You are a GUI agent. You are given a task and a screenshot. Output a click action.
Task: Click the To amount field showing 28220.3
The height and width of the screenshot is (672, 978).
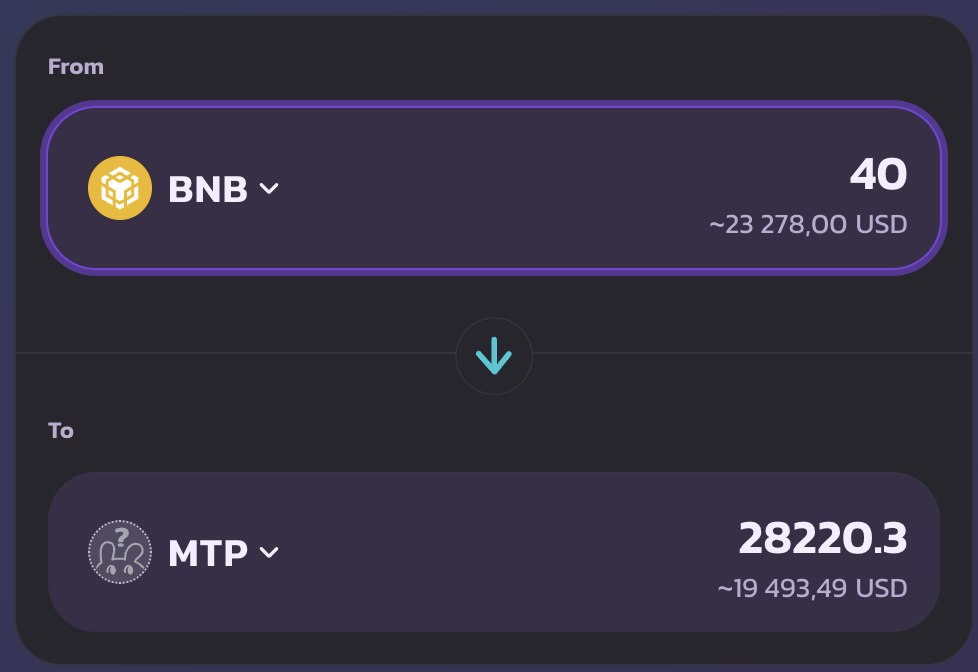(822, 540)
